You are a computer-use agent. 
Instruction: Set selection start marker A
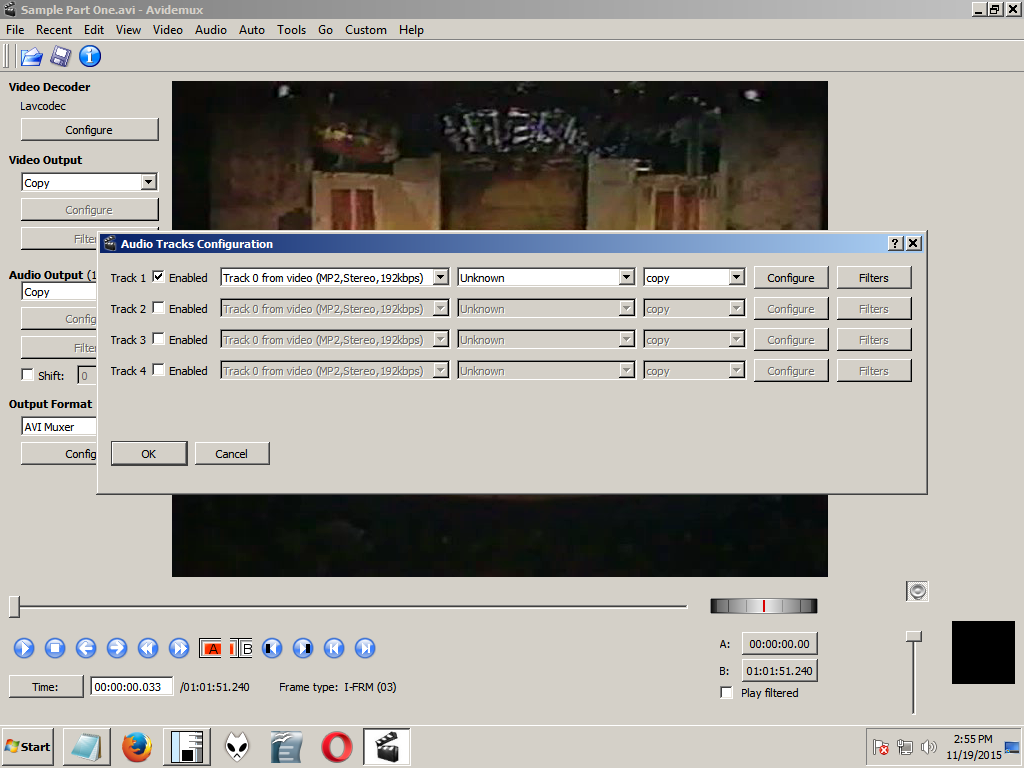click(211, 648)
